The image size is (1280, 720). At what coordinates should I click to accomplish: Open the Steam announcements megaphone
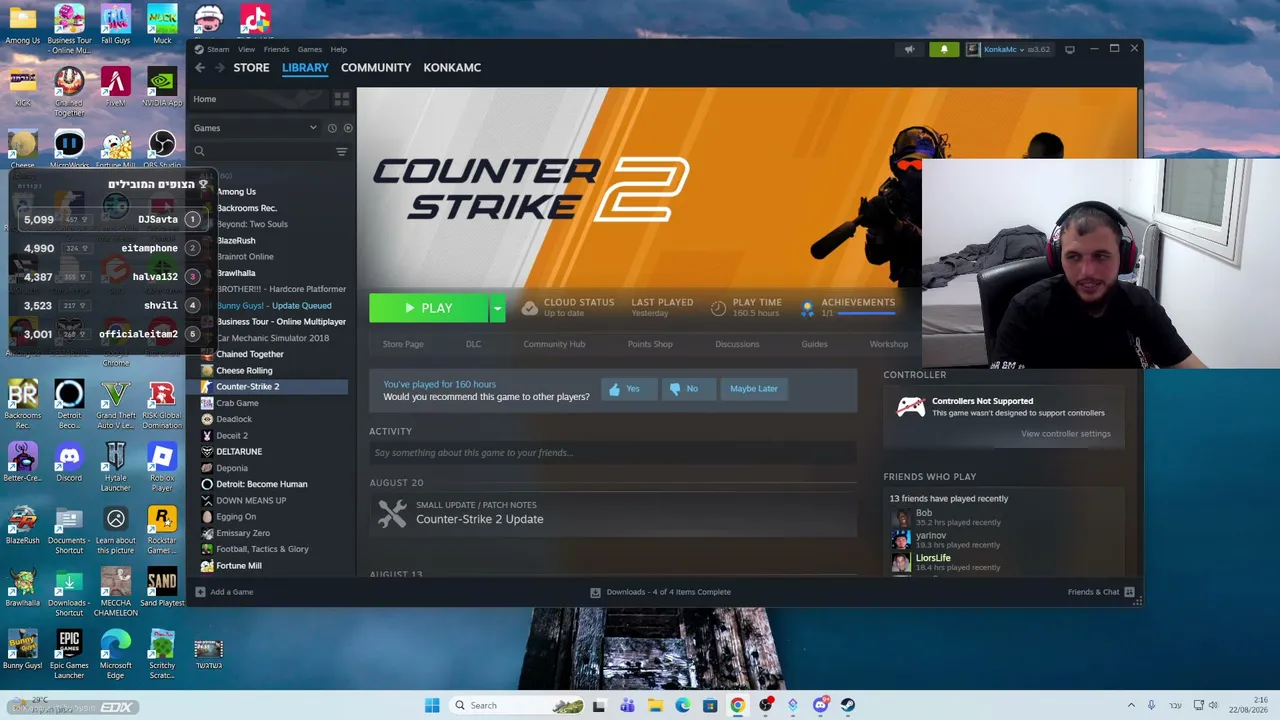(x=909, y=49)
